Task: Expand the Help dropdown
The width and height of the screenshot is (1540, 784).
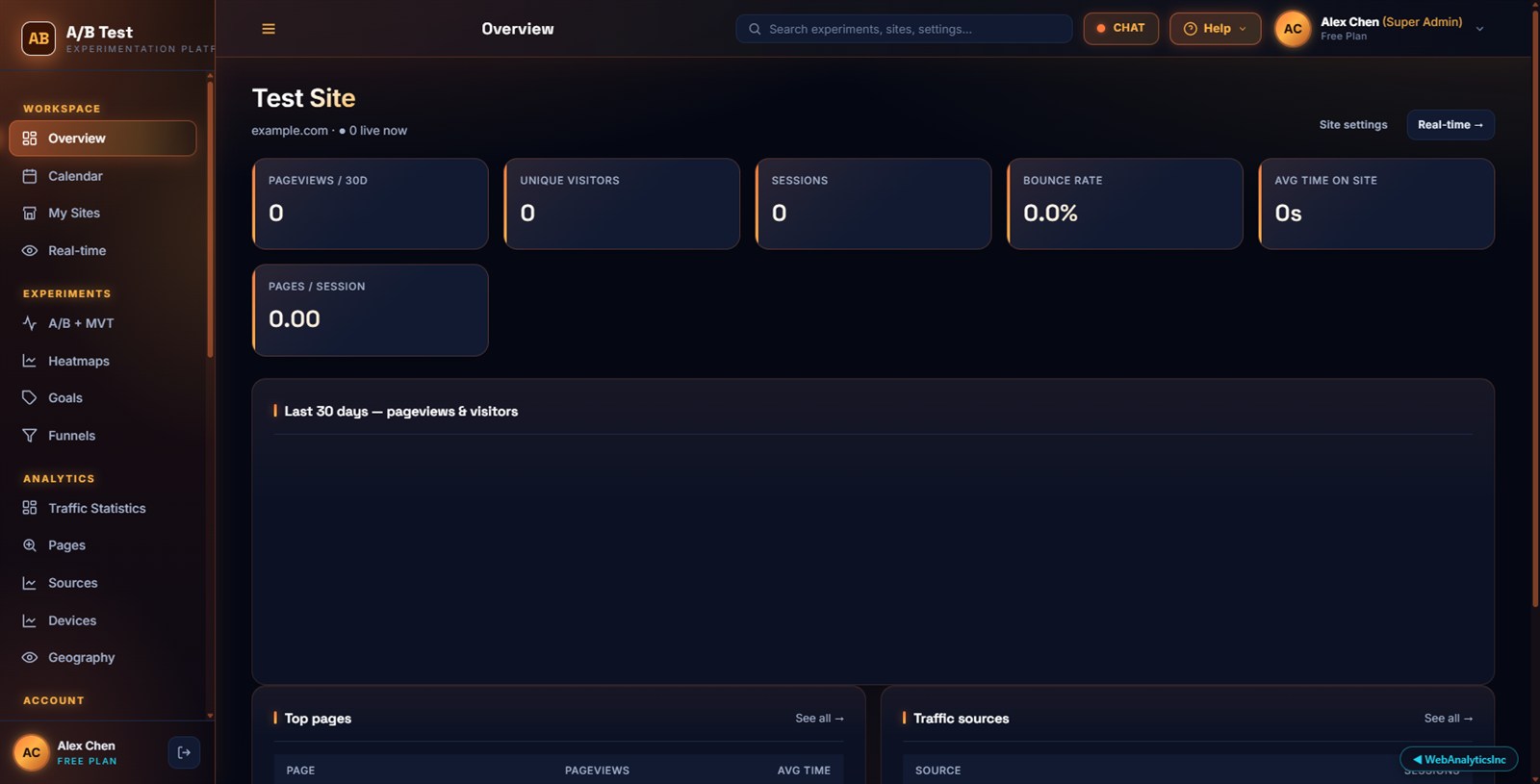Action: [x=1215, y=29]
